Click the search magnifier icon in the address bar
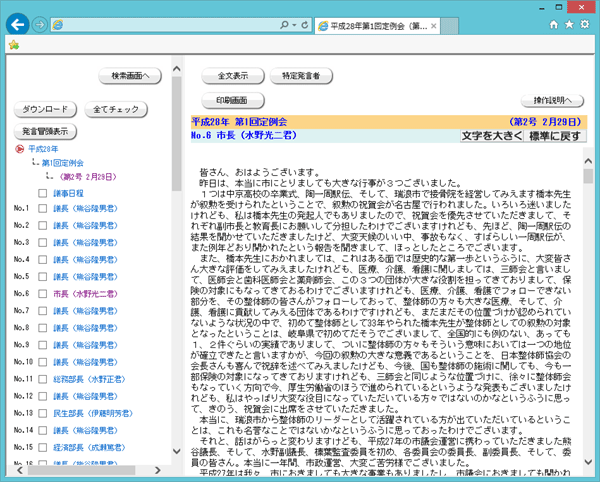The image size is (600, 482). coord(284,25)
